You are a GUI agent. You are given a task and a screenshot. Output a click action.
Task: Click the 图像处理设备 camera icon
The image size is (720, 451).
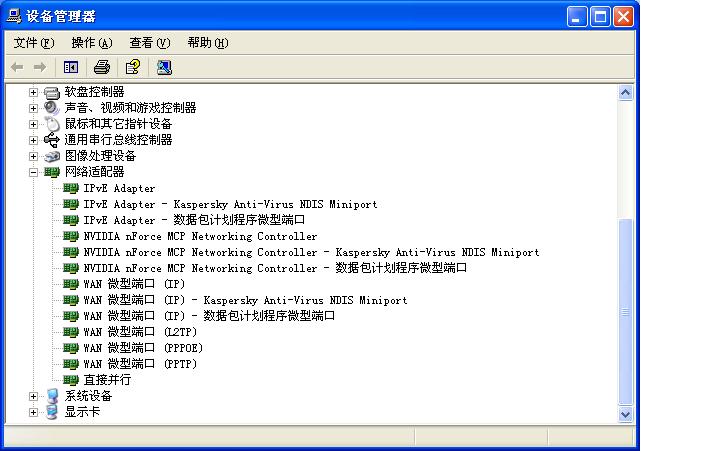point(52,156)
